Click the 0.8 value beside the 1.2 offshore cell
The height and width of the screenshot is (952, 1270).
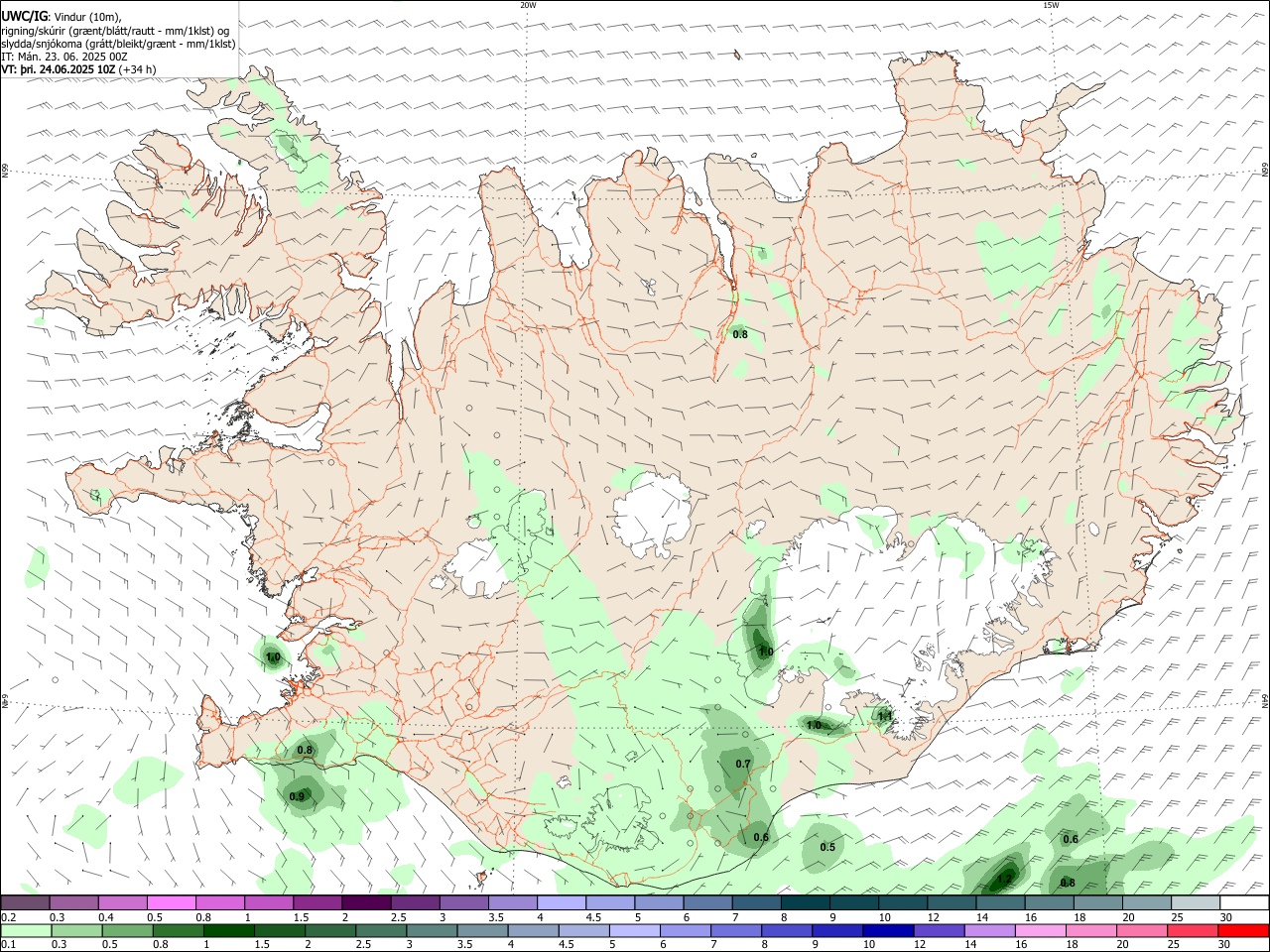pyautogui.click(x=1068, y=883)
